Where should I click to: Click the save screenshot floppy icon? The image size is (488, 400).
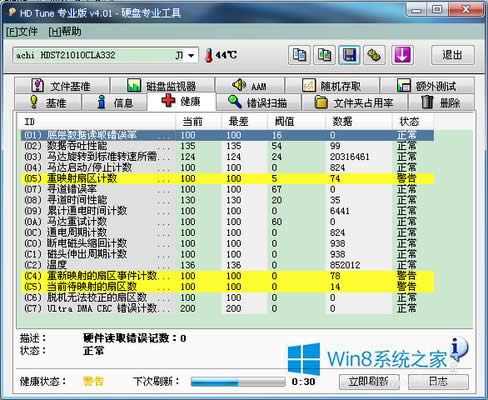(x=349, y=55)
